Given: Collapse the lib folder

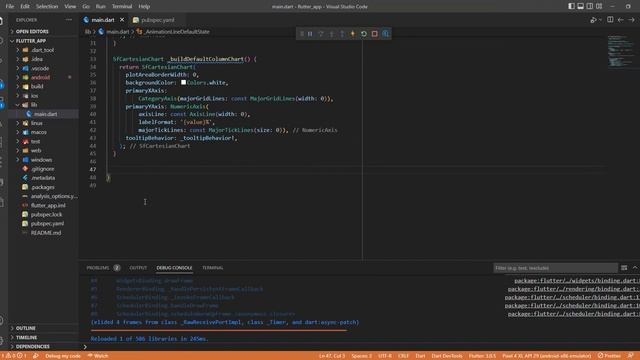Looking at the screenshot, I should pos(33,105).
